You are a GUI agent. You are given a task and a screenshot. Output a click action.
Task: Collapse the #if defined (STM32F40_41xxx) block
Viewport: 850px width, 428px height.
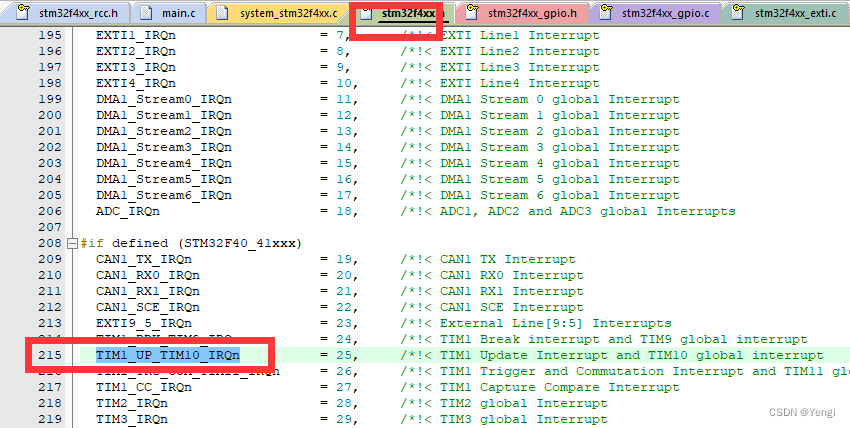[x=72, y=243]
